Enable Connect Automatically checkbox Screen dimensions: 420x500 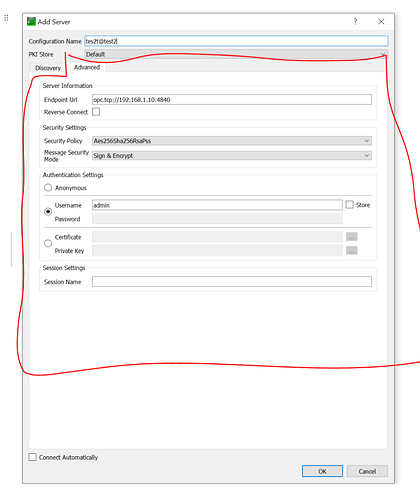tap(32, 457)
